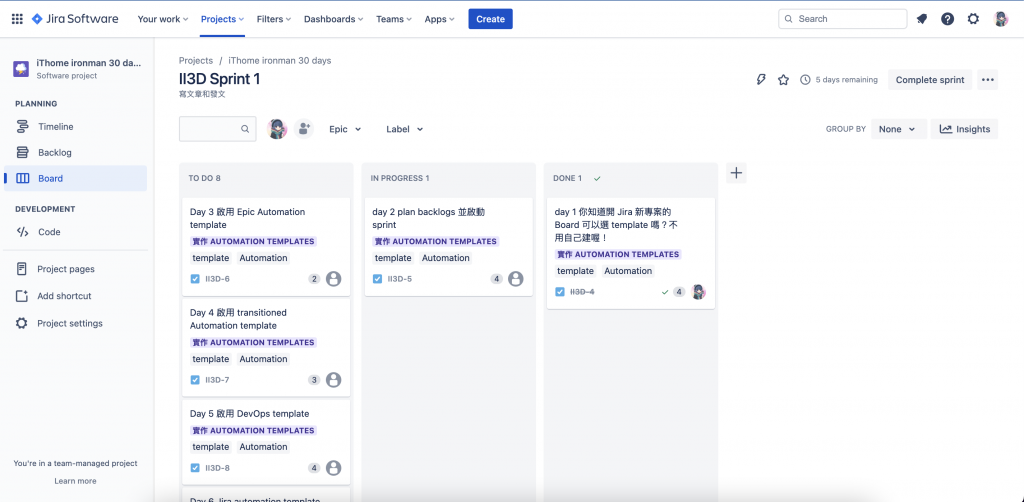
Task: Click the task type icon on II3D-6
Action: tap(195, 279)
